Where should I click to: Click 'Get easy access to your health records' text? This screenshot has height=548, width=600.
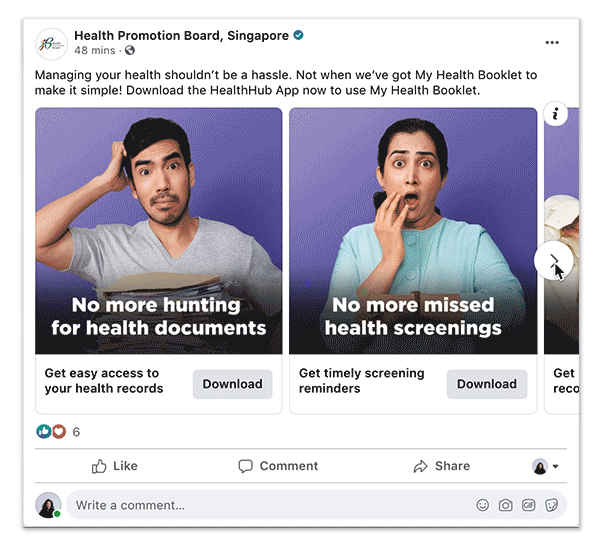[104, 381]
